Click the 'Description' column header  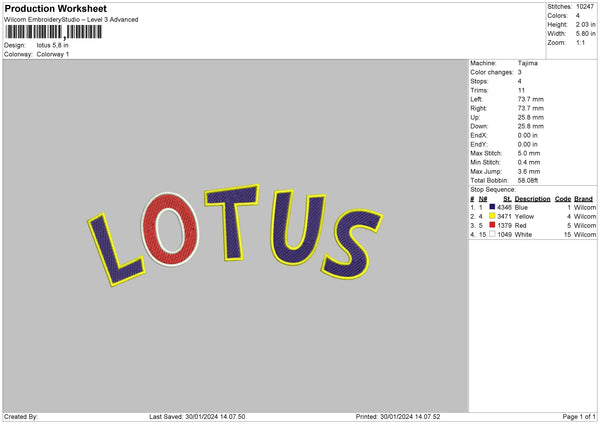point(532,199)
